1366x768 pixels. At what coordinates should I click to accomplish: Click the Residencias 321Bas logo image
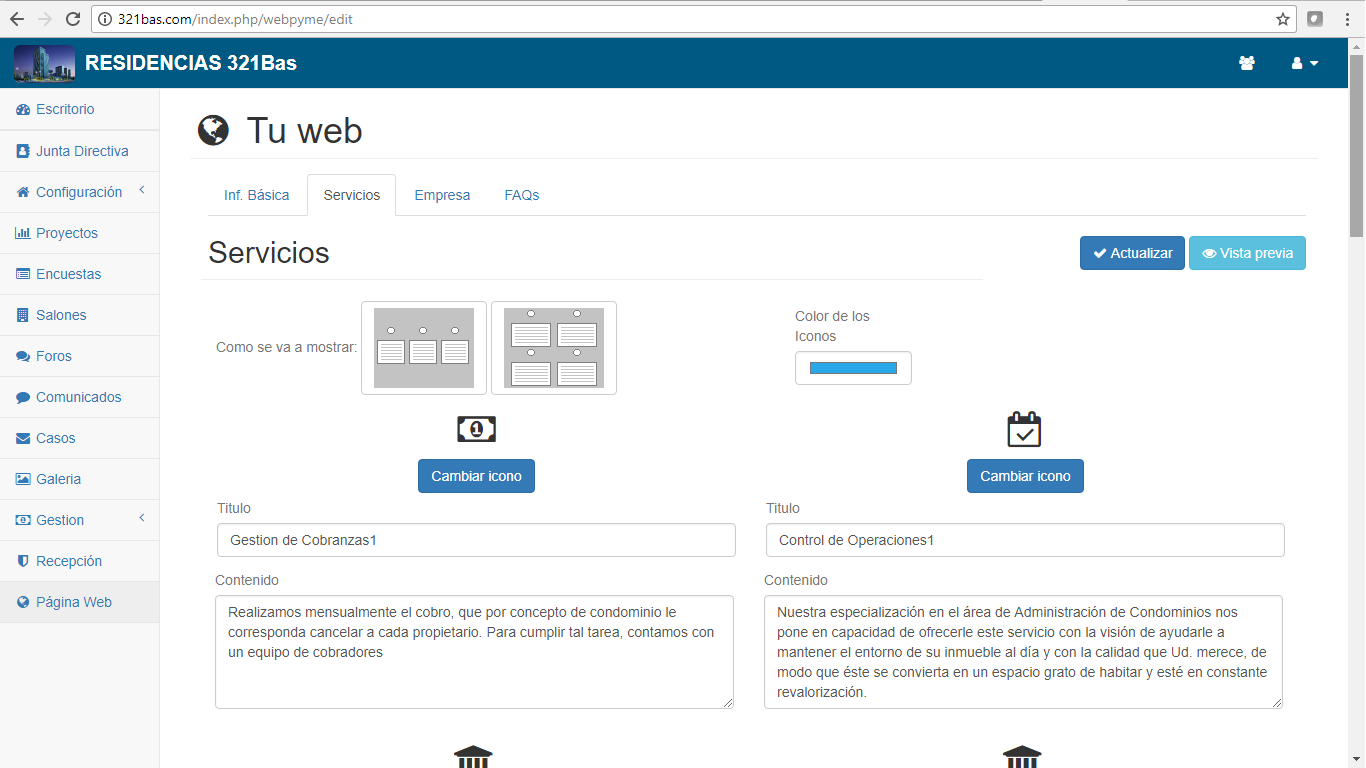44,63
